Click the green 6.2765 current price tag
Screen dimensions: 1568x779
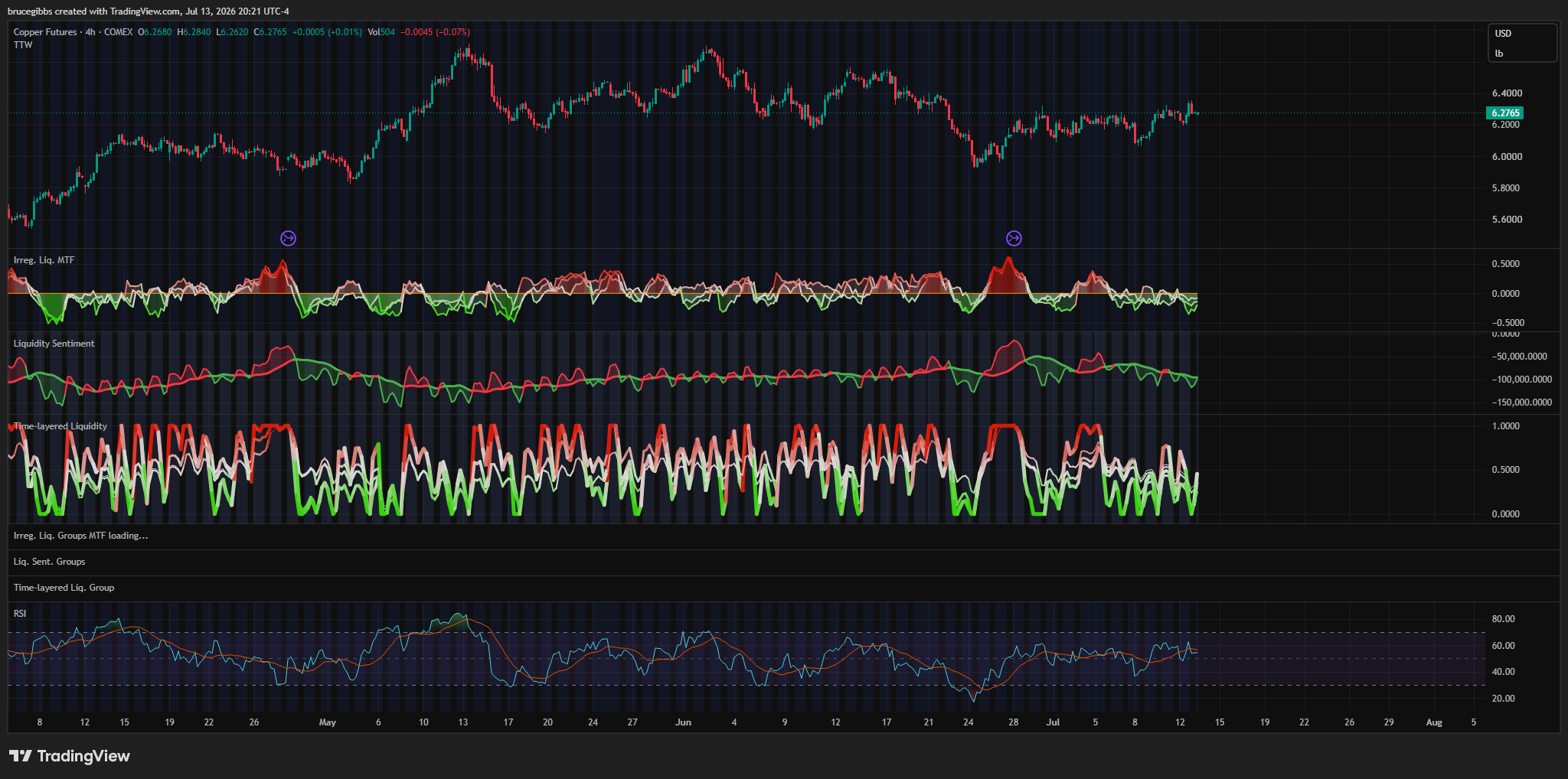pyautogui.click(x=1505, y=113)
